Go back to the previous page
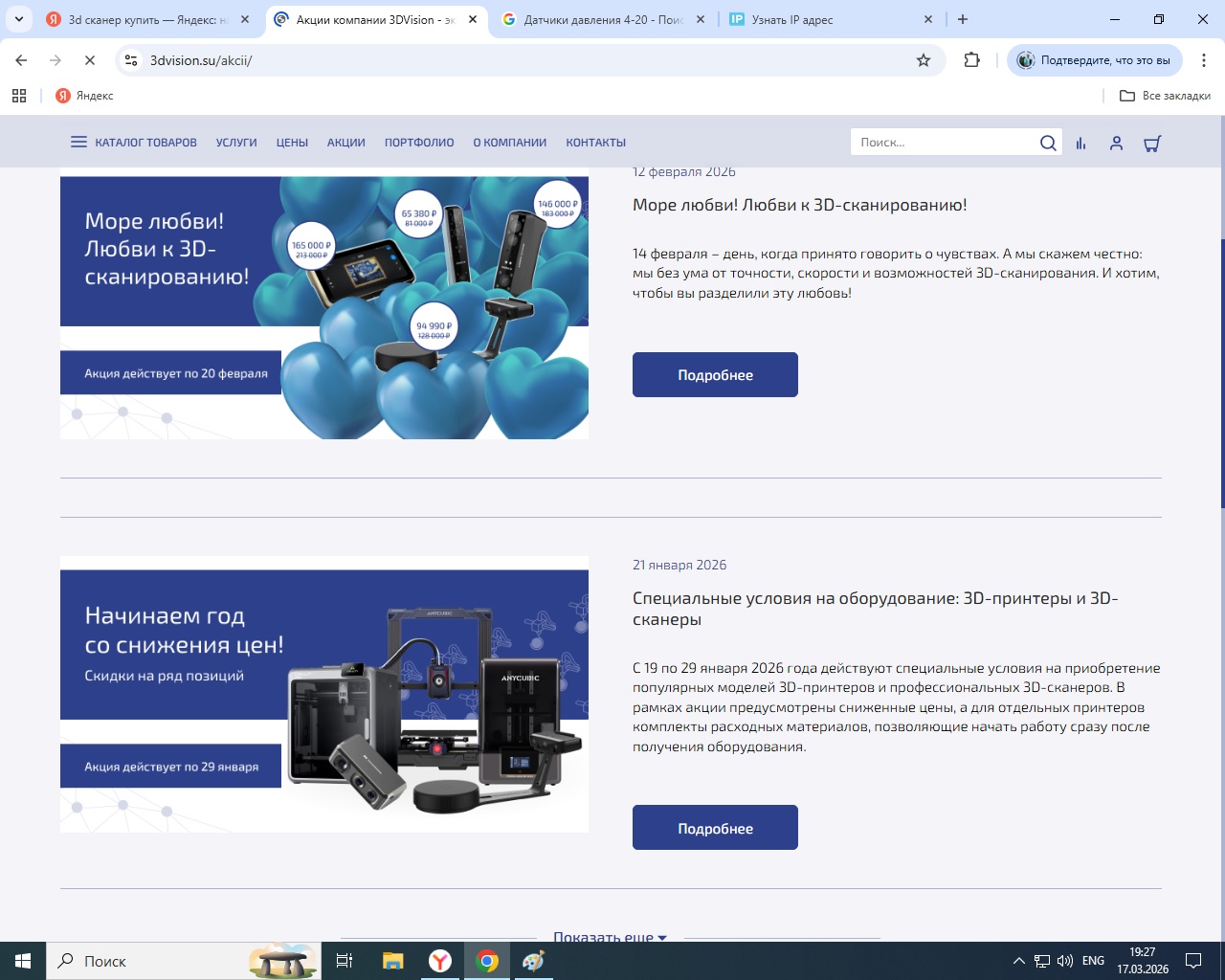 coord(21,60)
